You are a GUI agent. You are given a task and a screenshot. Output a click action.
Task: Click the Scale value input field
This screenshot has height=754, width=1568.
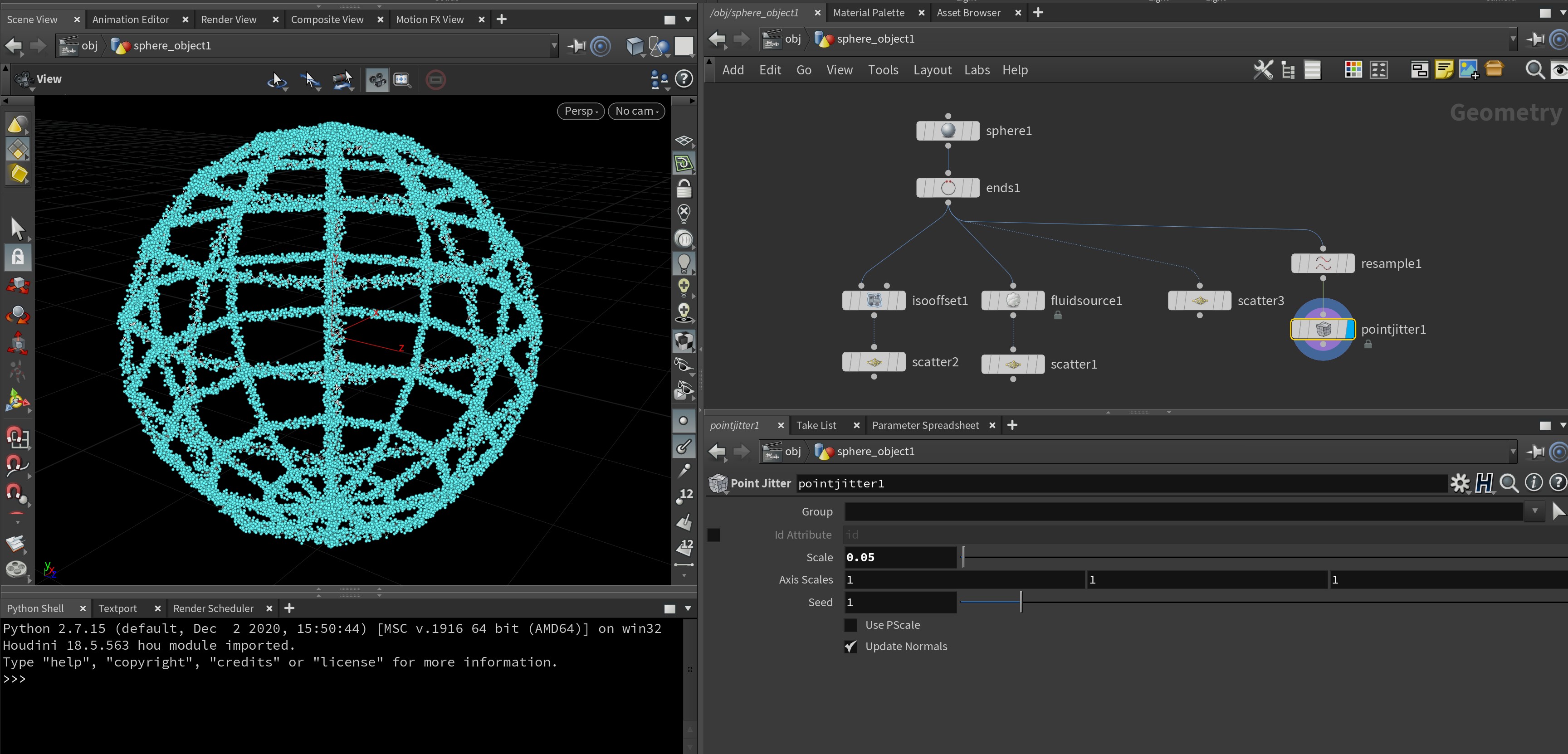[x=899, y=557]
